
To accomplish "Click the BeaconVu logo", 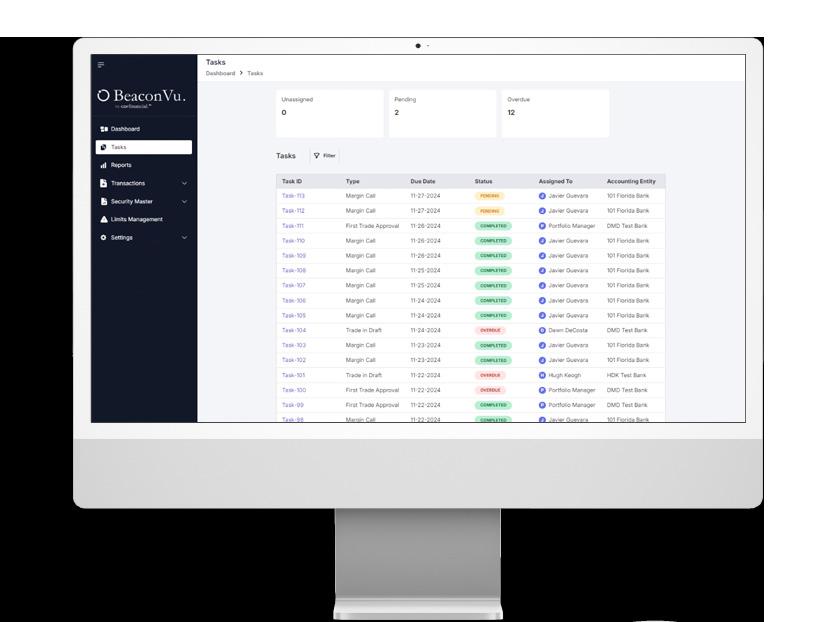I will (142, 98).
